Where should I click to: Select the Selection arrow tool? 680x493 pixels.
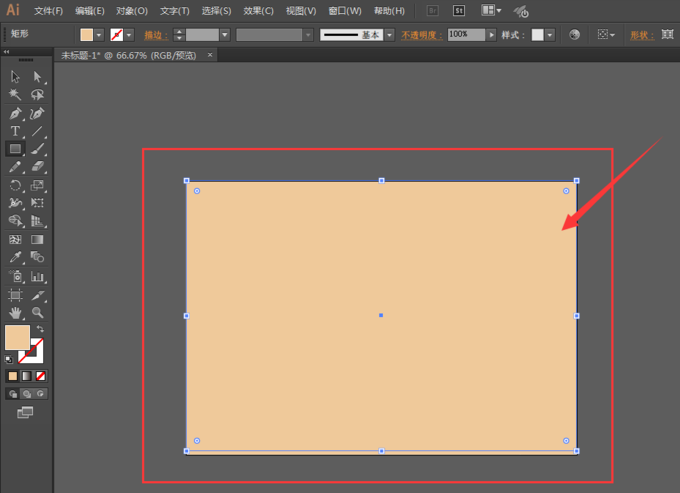point(15,77)
